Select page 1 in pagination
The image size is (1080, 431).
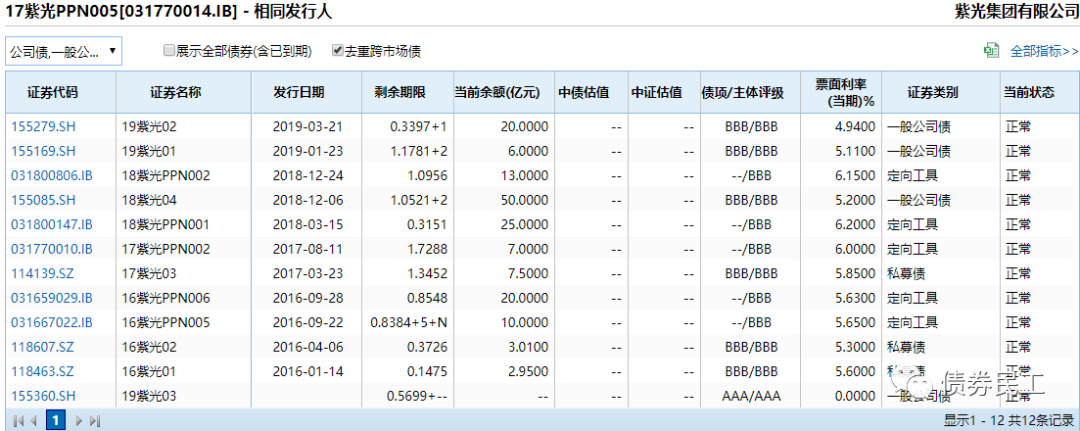coord(56,419)
